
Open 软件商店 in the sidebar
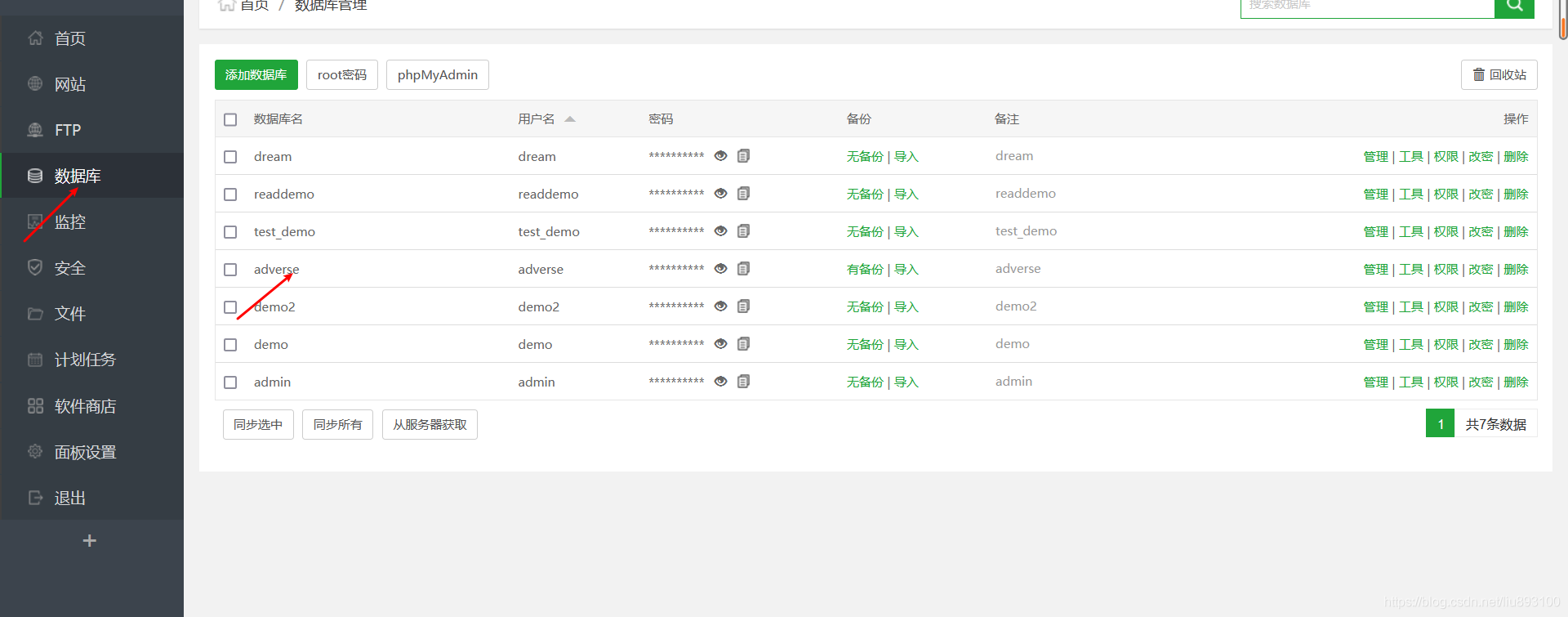(x=86, y=406)
